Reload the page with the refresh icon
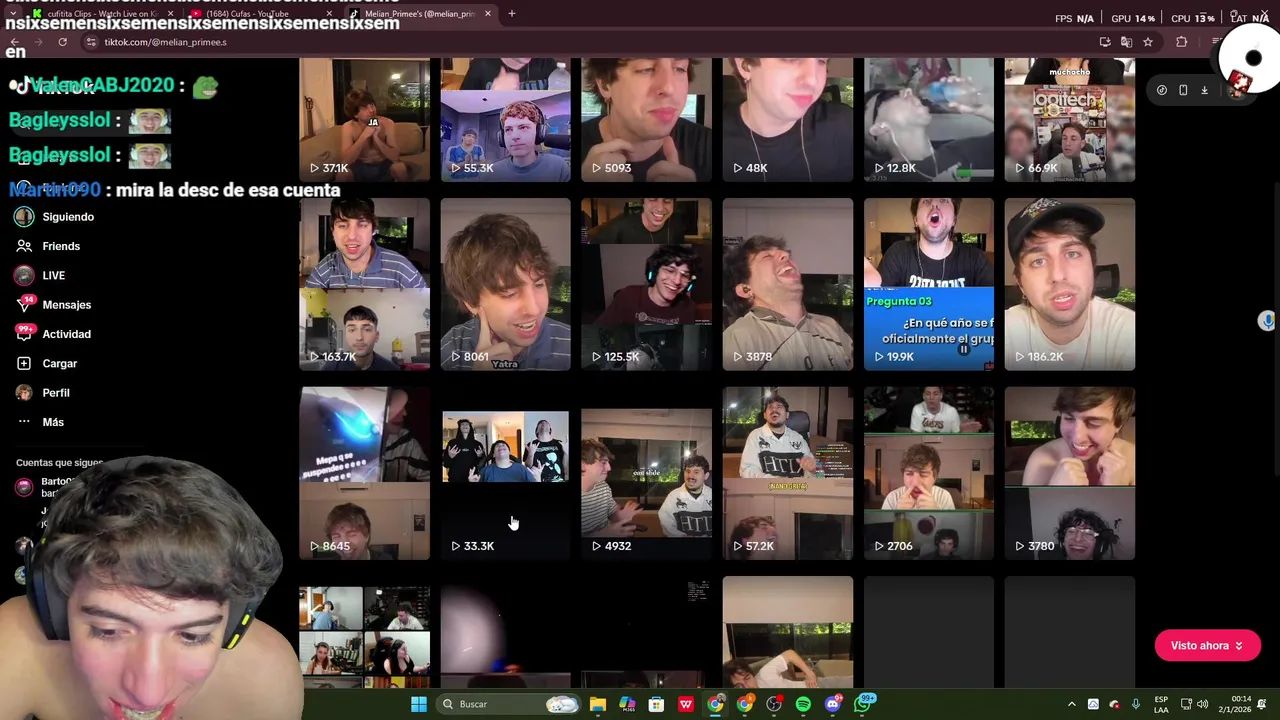1280x720 pixels. [x=62, y=42]
